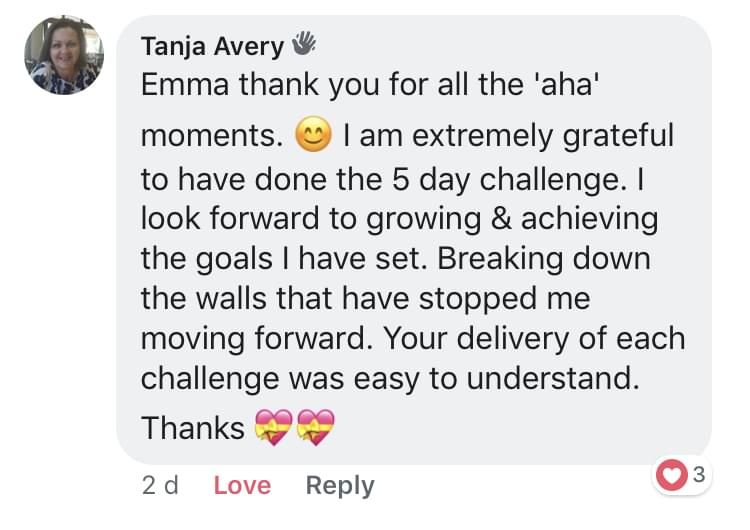Open the reaction count showing 3
This screenshot has height=530, width=750.
pos(698,476)
